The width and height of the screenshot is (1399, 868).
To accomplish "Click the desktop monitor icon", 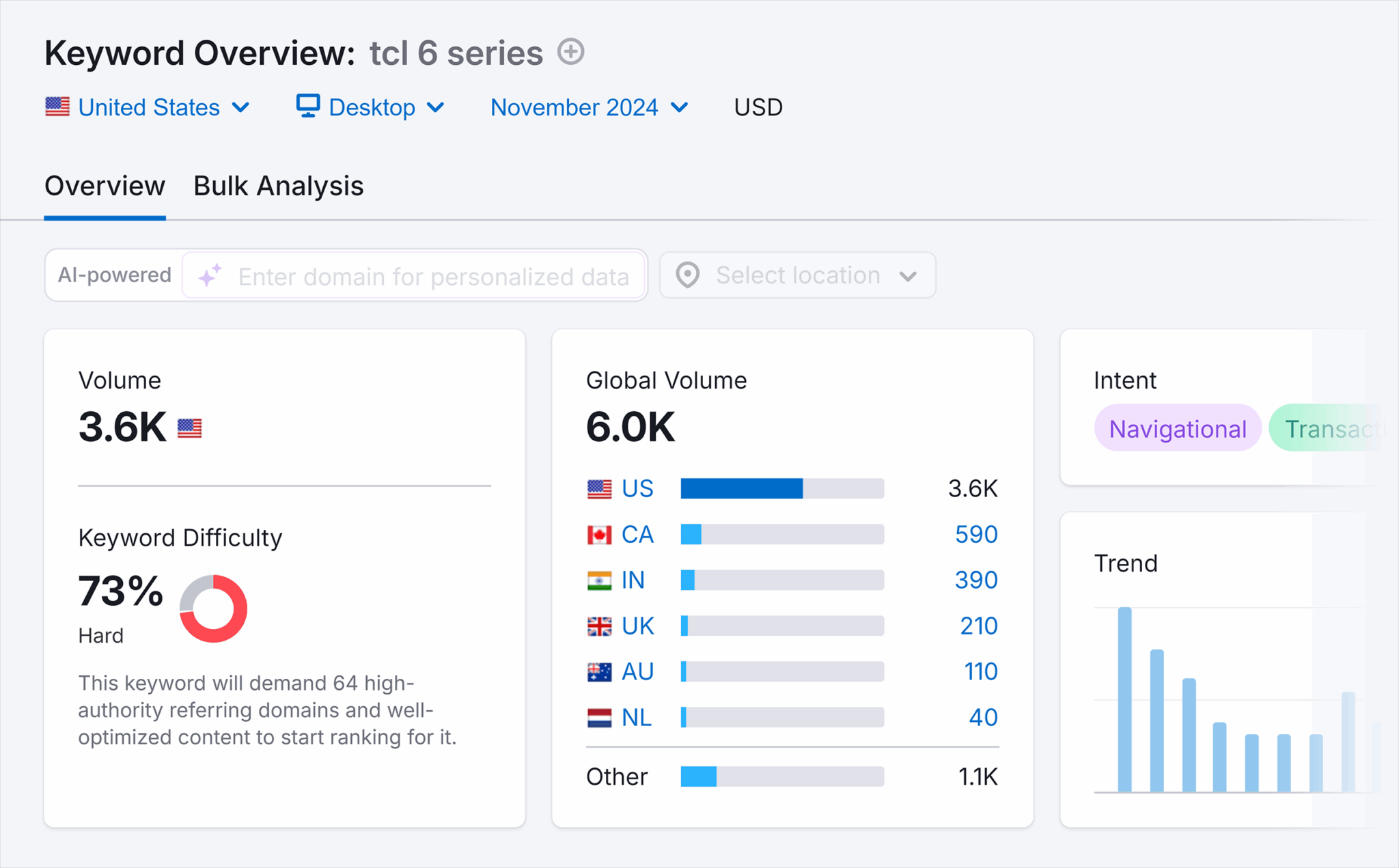I will [x=307, y=106].
